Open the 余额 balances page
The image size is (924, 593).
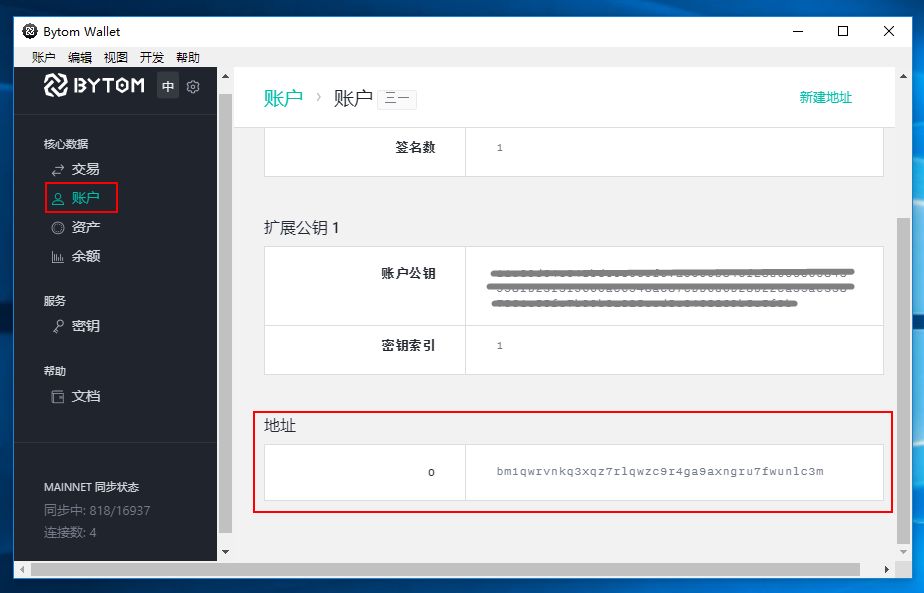click(x=85, y=256)
